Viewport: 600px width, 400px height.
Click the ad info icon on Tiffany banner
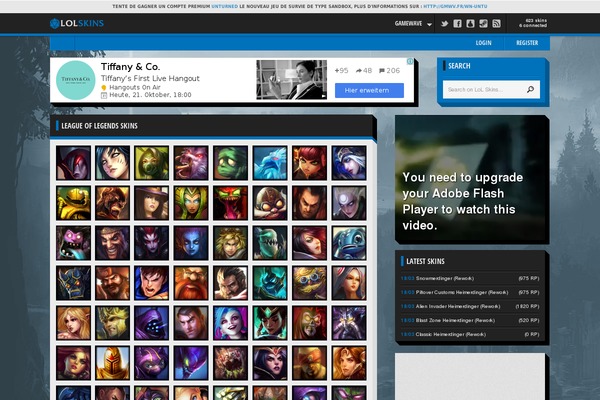410,61
